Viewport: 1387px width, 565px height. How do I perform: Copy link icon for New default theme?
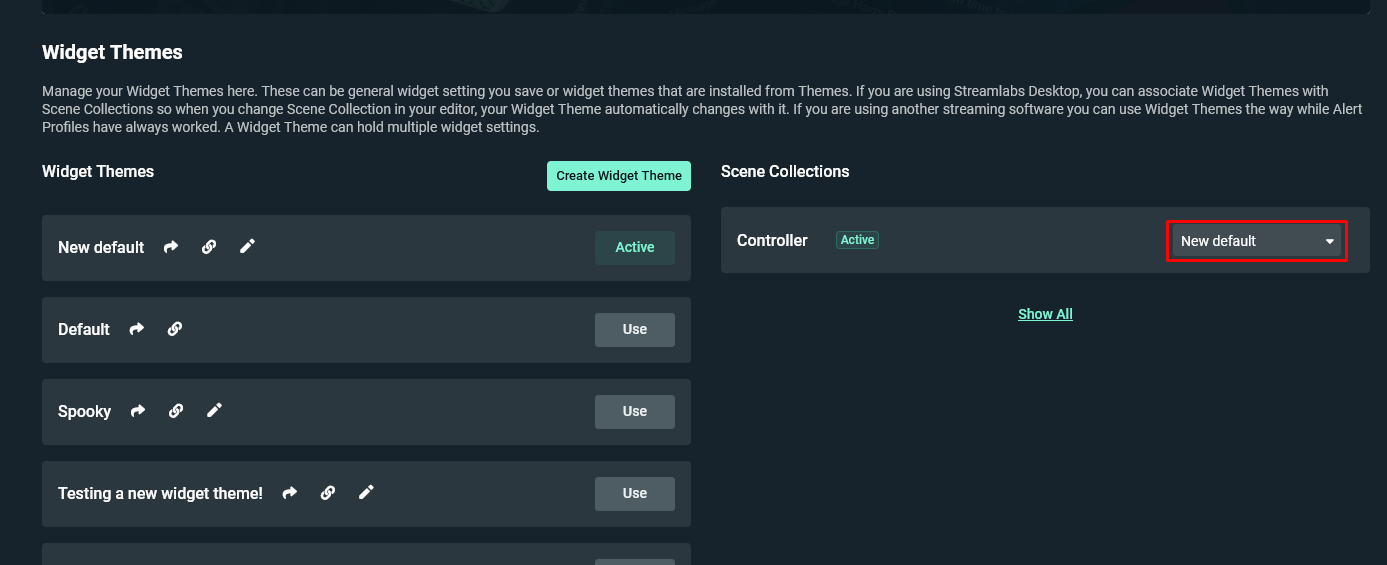coord(209,247)
